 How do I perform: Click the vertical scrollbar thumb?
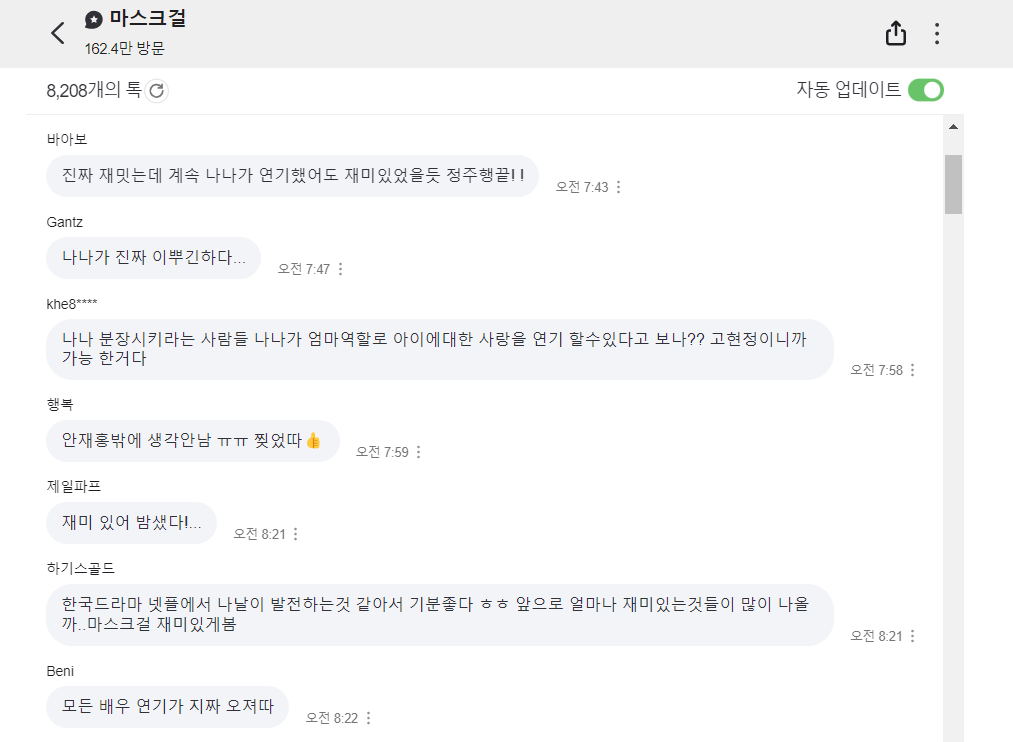pyautogui.click(x=953, y=184)
